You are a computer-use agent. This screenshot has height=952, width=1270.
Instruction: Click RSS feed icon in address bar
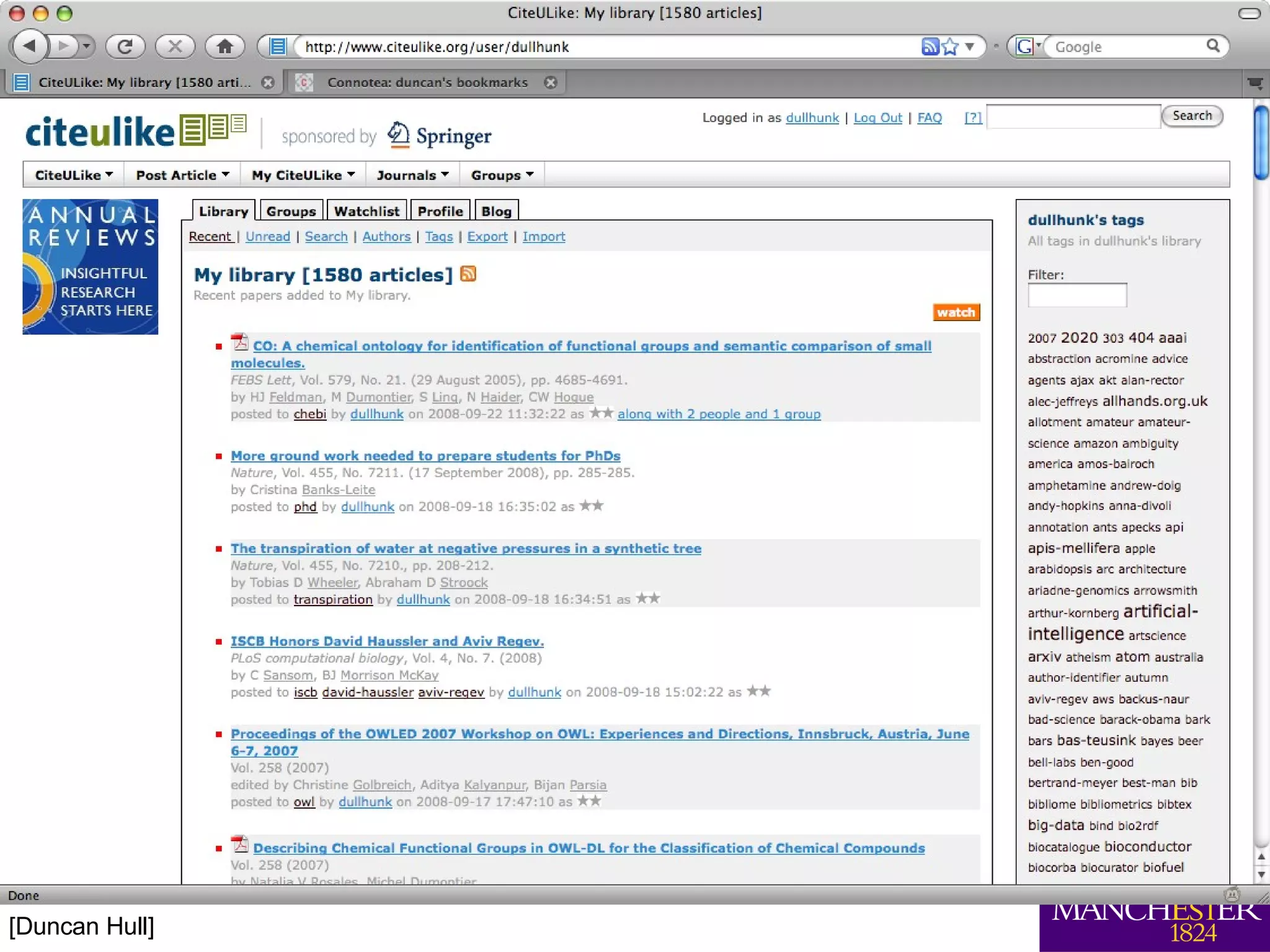929,46
